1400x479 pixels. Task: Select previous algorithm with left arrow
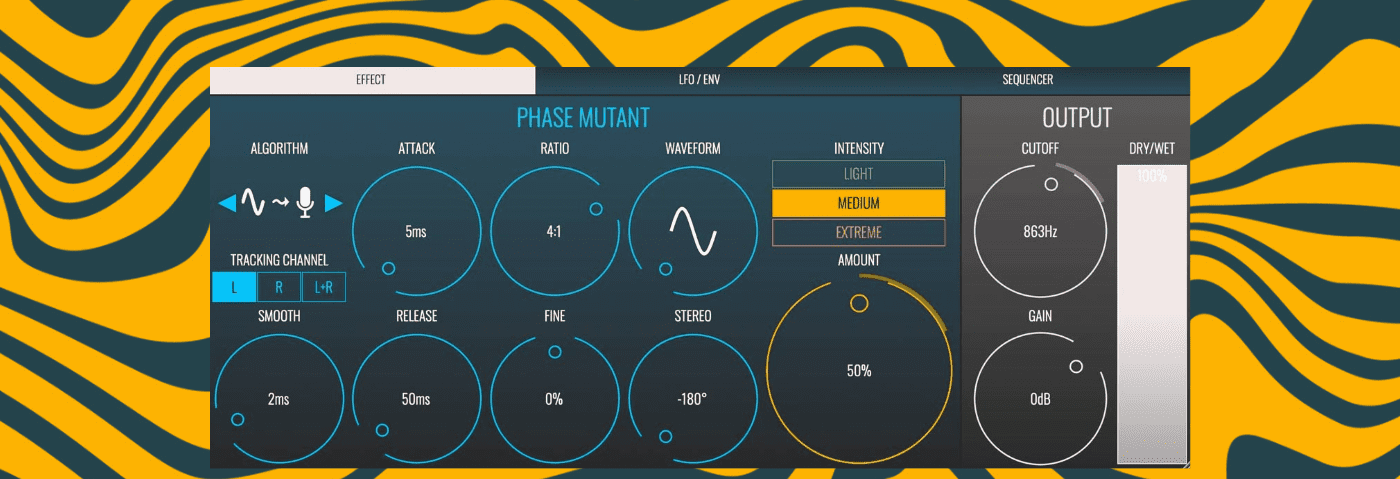coord(227,204)
